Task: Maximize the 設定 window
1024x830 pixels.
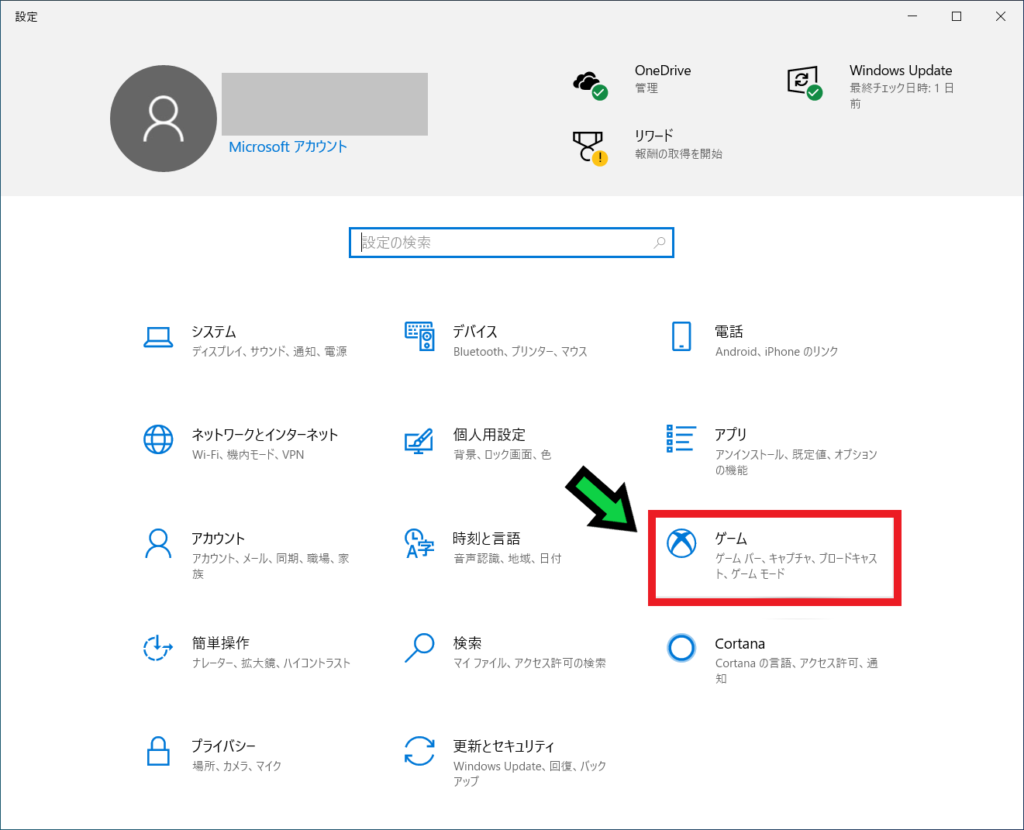Action: pyautogui.click(x=956, y=16)
